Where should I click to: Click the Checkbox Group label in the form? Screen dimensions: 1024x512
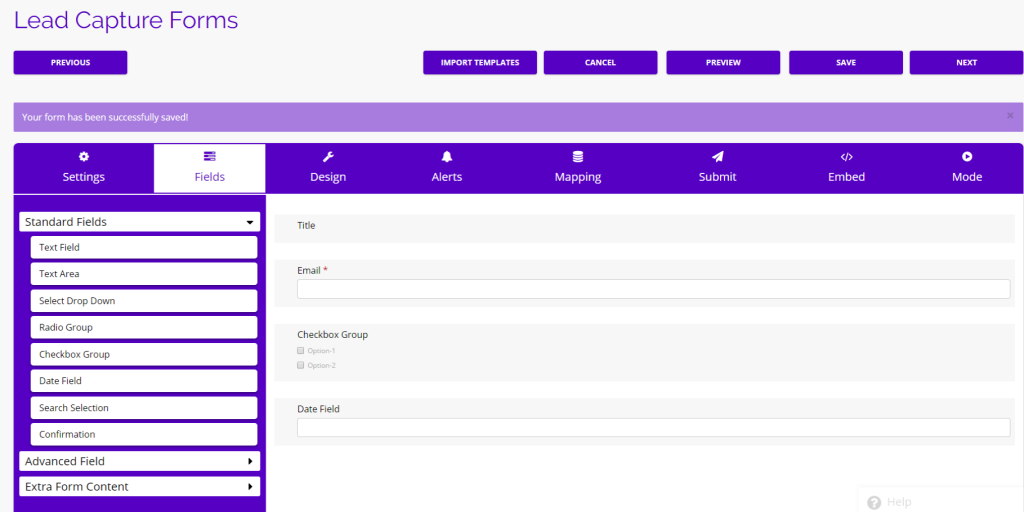332,335
